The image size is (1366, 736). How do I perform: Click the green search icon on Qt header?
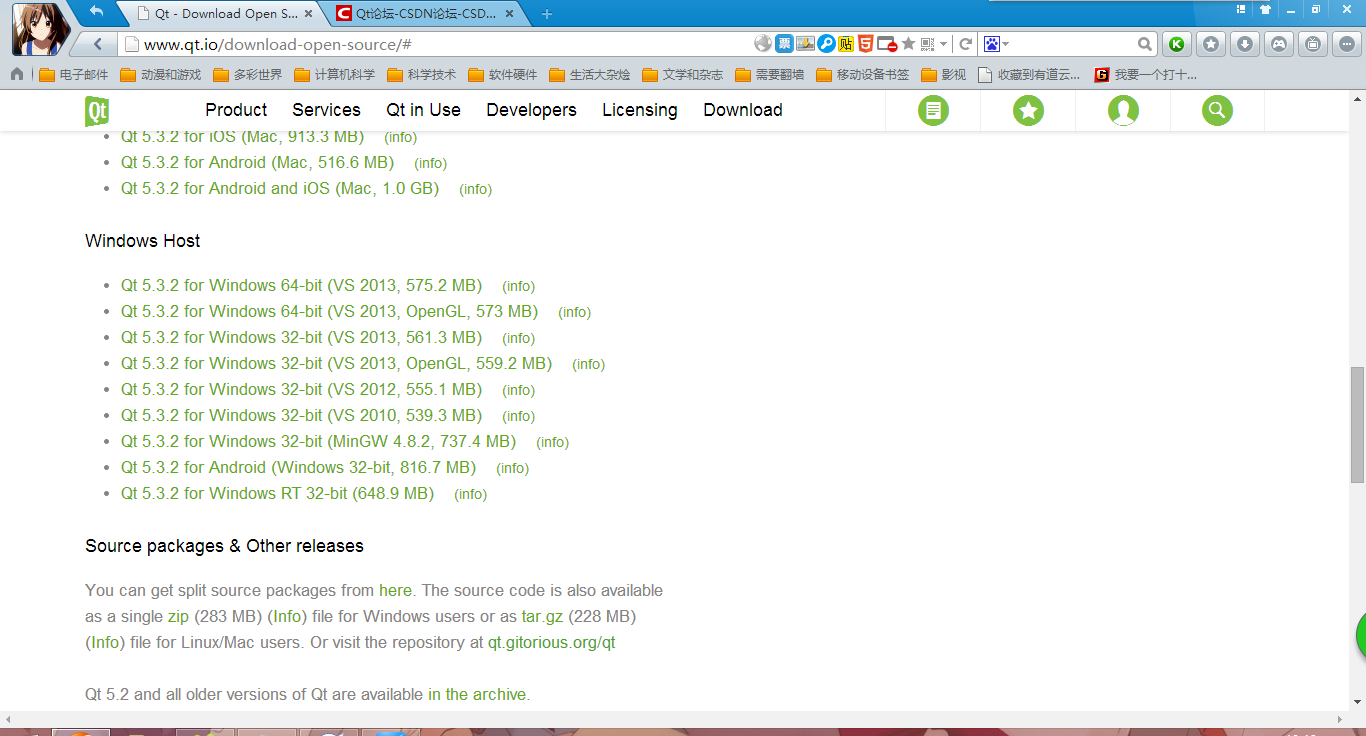[1217, 110]
